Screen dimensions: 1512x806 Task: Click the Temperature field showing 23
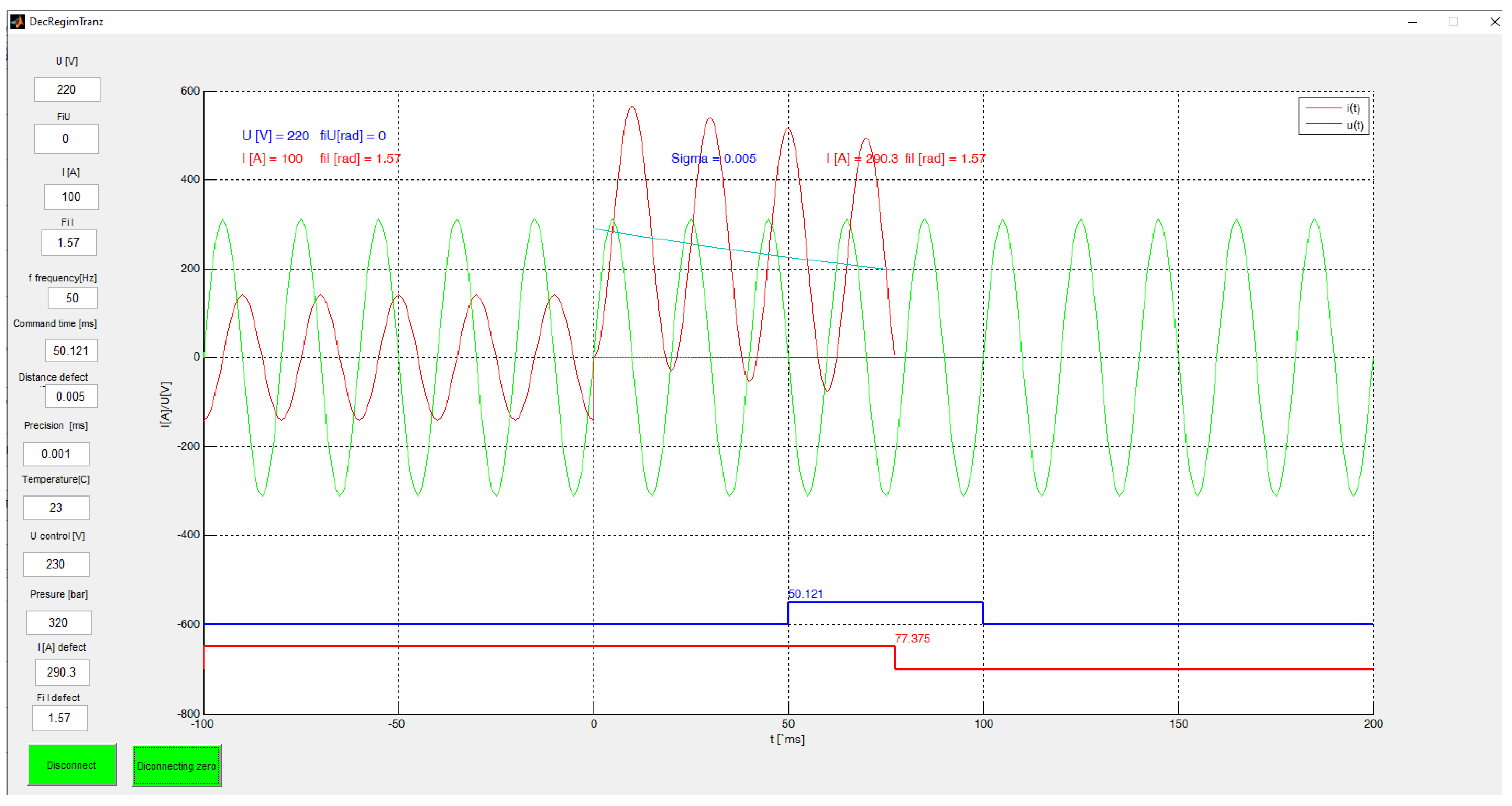[56, 508]
